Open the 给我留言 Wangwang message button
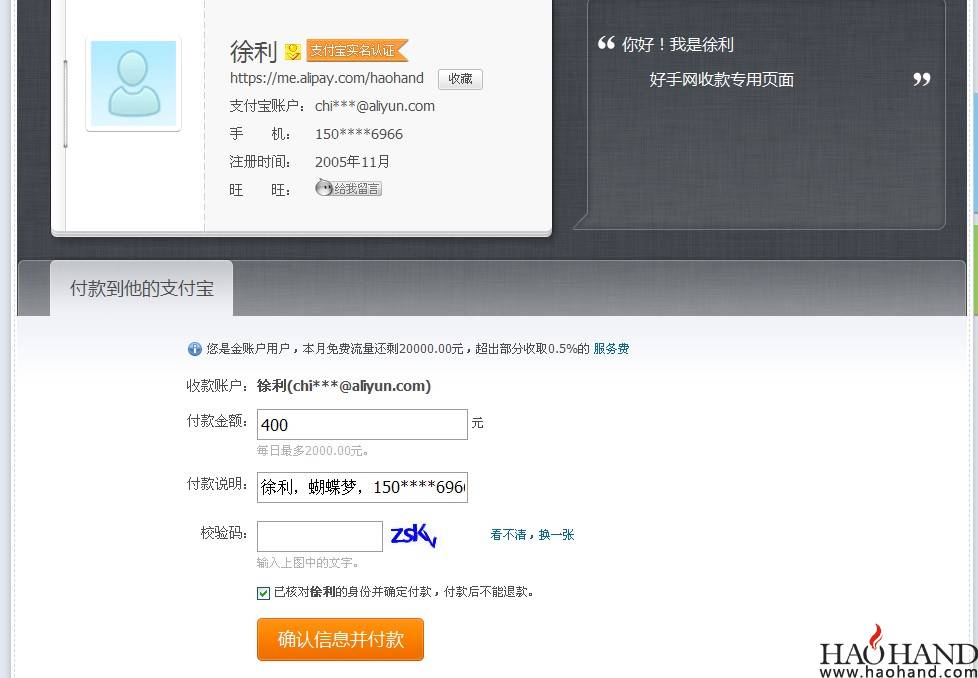 tap(349, 188)
